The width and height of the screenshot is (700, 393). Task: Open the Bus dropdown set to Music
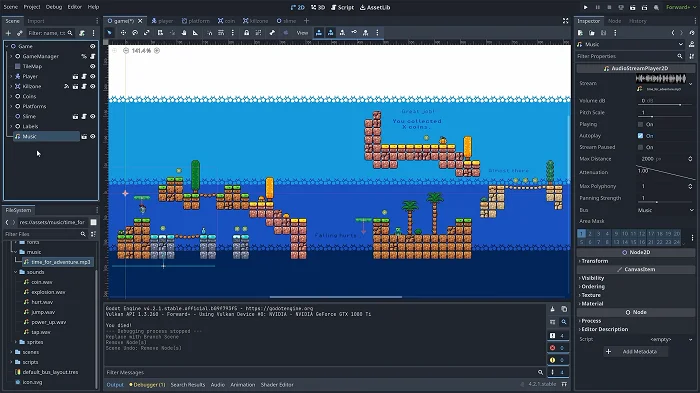[665, 210]
